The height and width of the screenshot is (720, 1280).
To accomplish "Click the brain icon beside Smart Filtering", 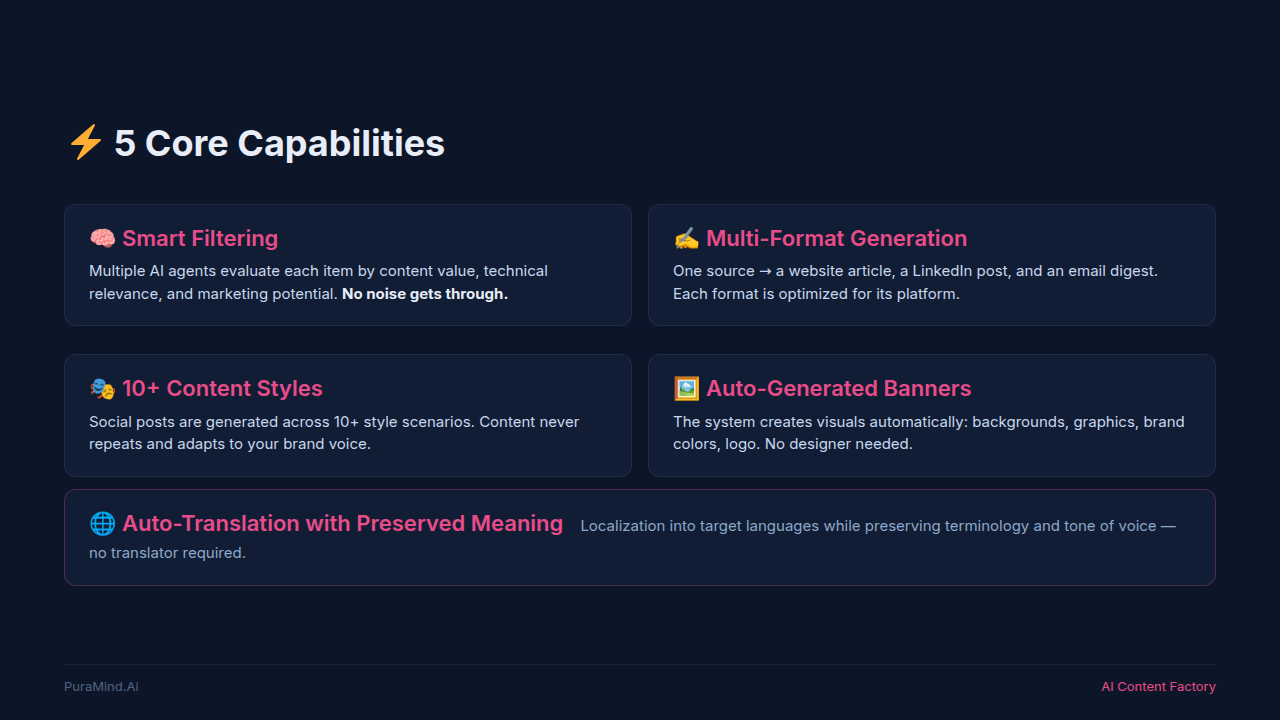I will coord(102,239).
